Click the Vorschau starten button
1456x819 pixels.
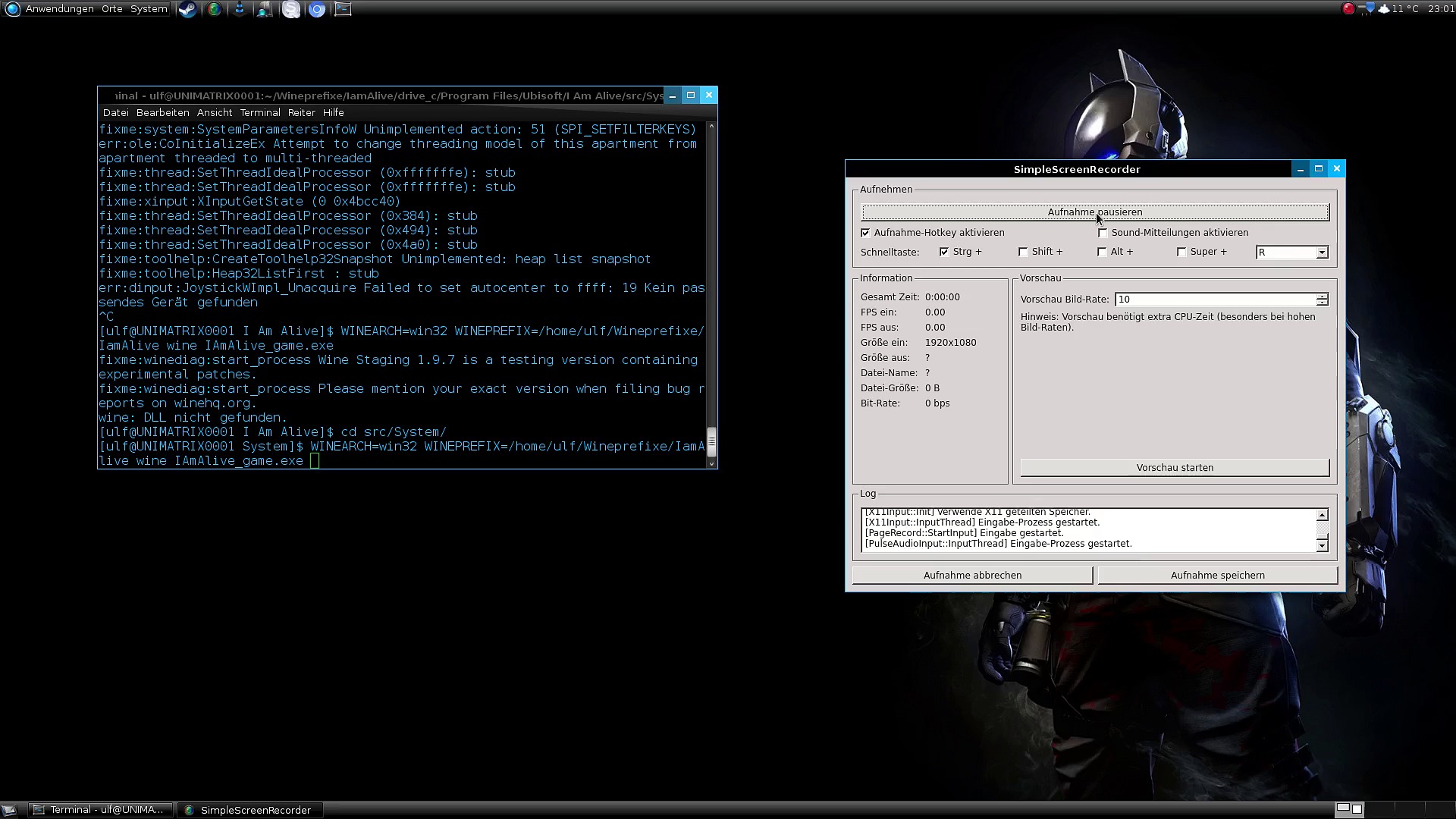click(1174, 468)
